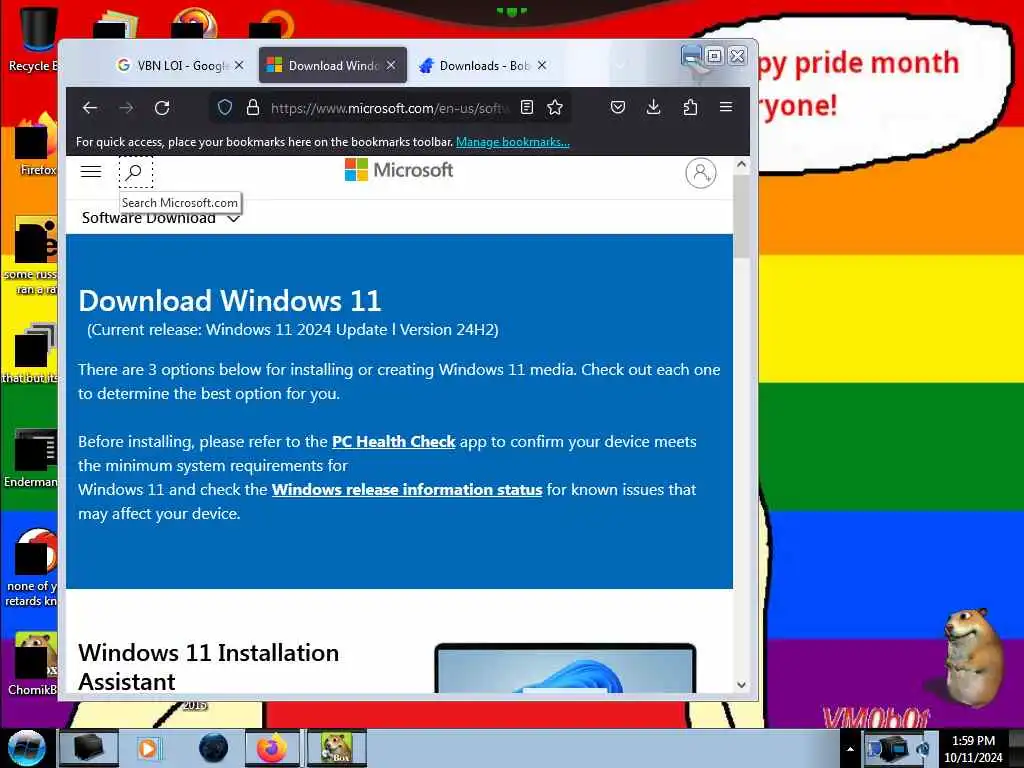The width and height of the screenshot is (1024, 768).
Task: Switch to Firefox in the taskbar
Action: [x=272, y=748]
